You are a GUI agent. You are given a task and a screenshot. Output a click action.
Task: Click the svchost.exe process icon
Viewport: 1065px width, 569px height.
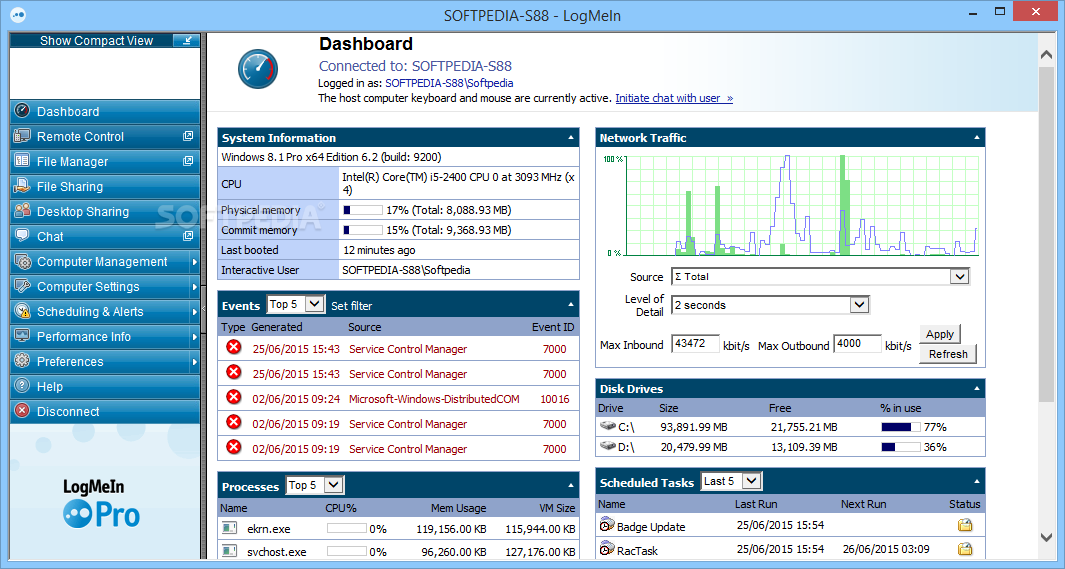tap(230, 551)
